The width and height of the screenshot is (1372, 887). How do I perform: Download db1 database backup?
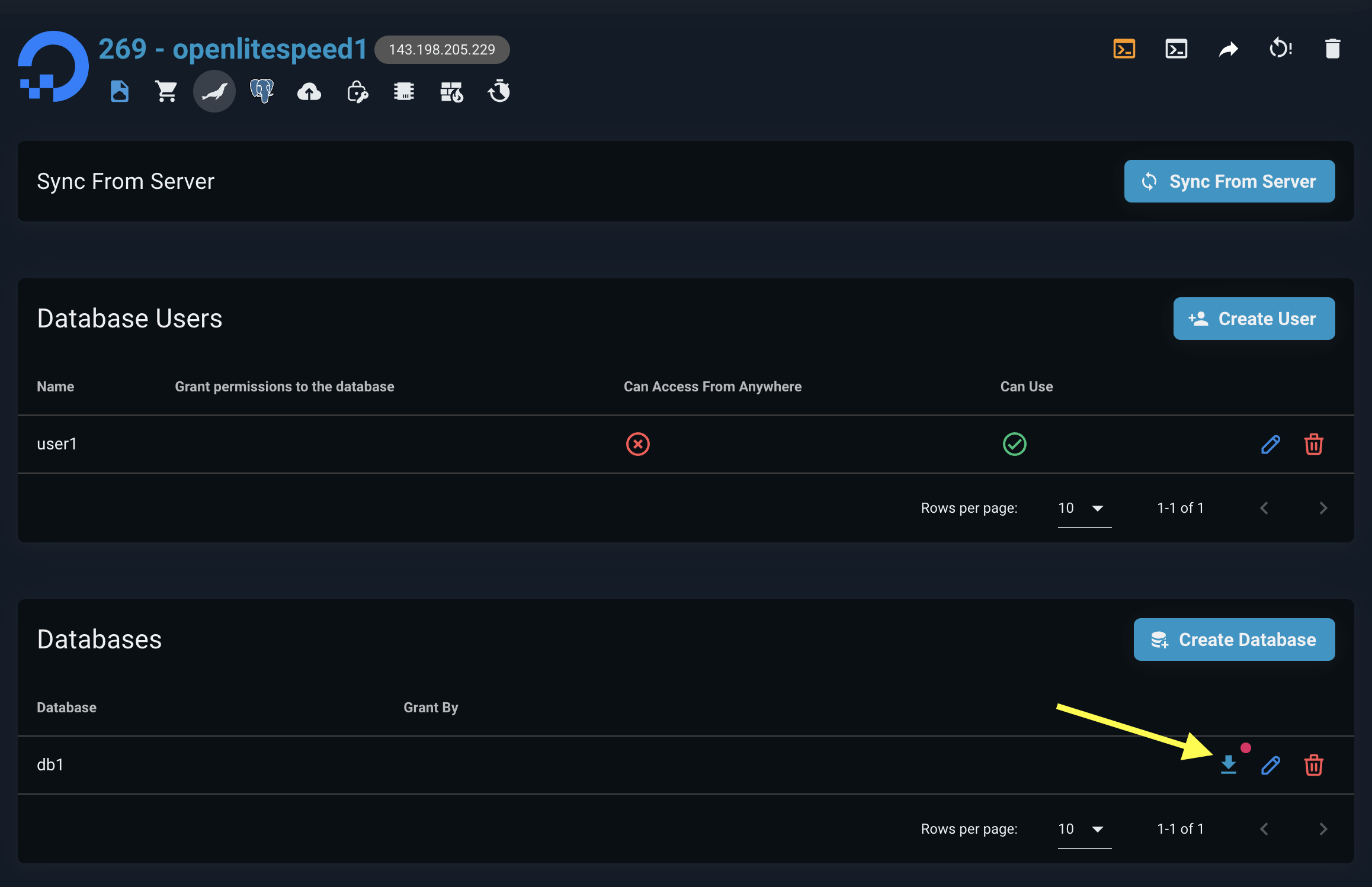[x=1229, y=764]
